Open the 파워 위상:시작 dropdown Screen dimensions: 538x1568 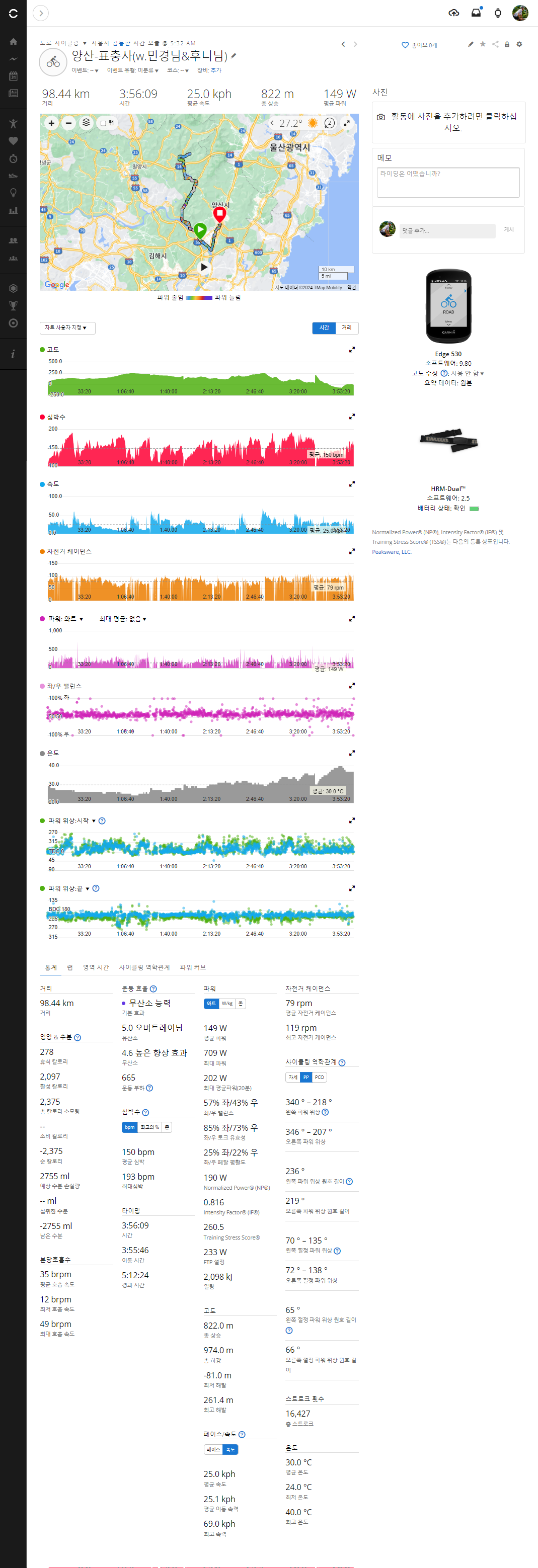click(72, 821)
